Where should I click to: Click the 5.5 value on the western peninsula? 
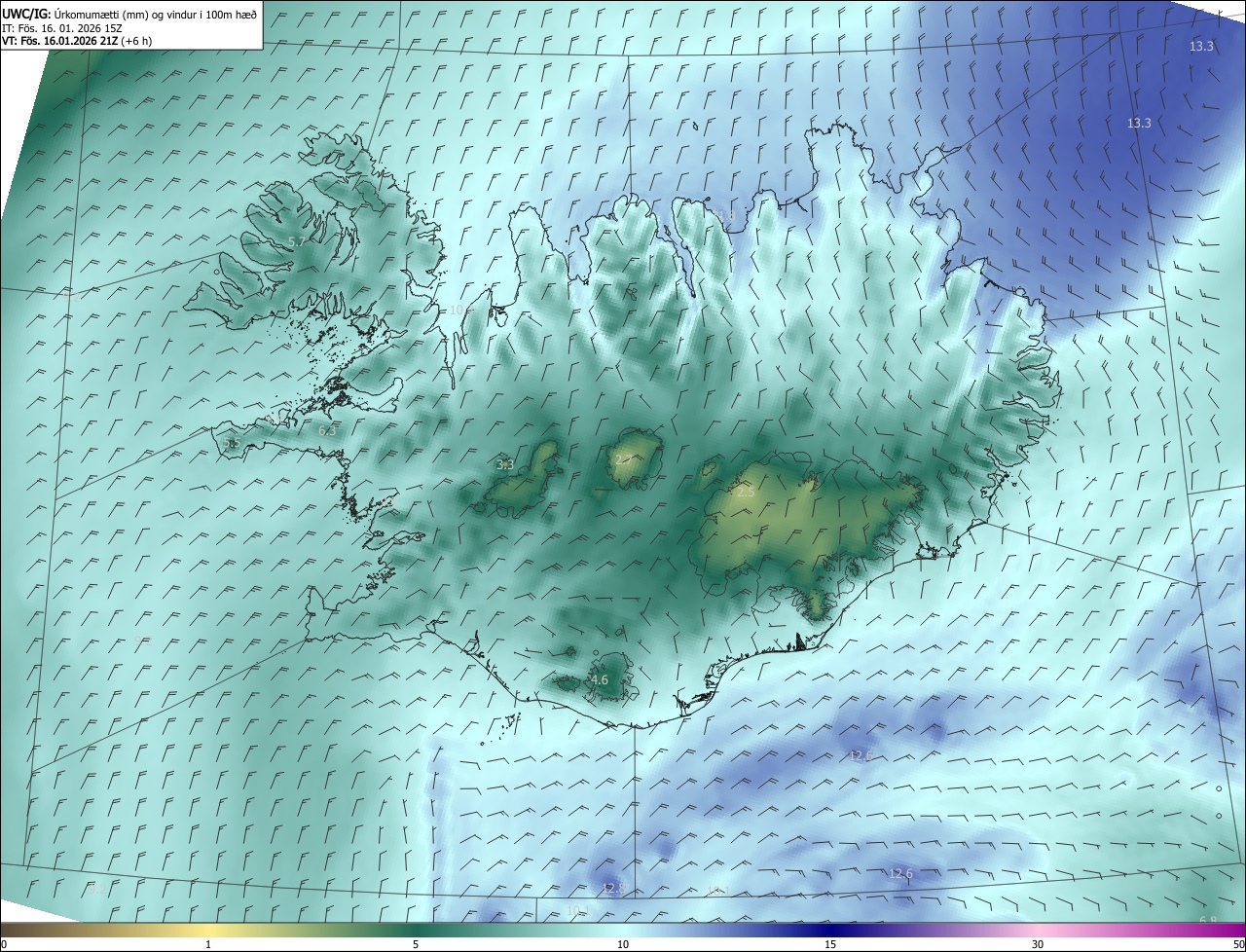coord(232,444)
